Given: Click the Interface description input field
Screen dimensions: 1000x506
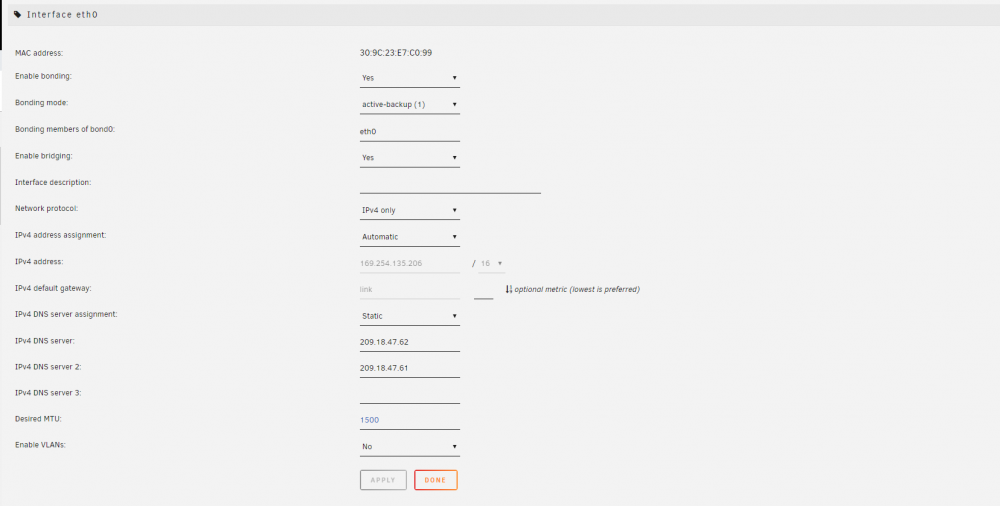Looking at the screenshot, I should (450, 184).
